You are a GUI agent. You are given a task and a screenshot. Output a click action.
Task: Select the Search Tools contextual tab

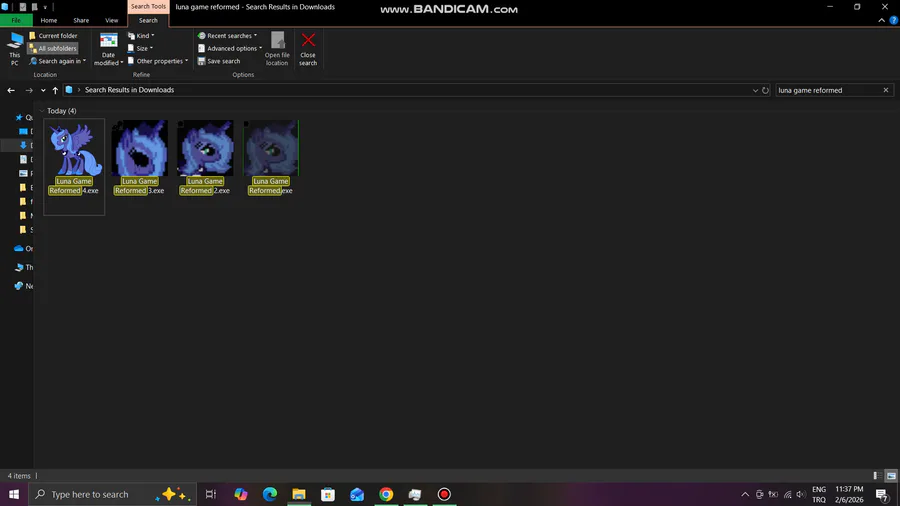click(x=148, y=6)
